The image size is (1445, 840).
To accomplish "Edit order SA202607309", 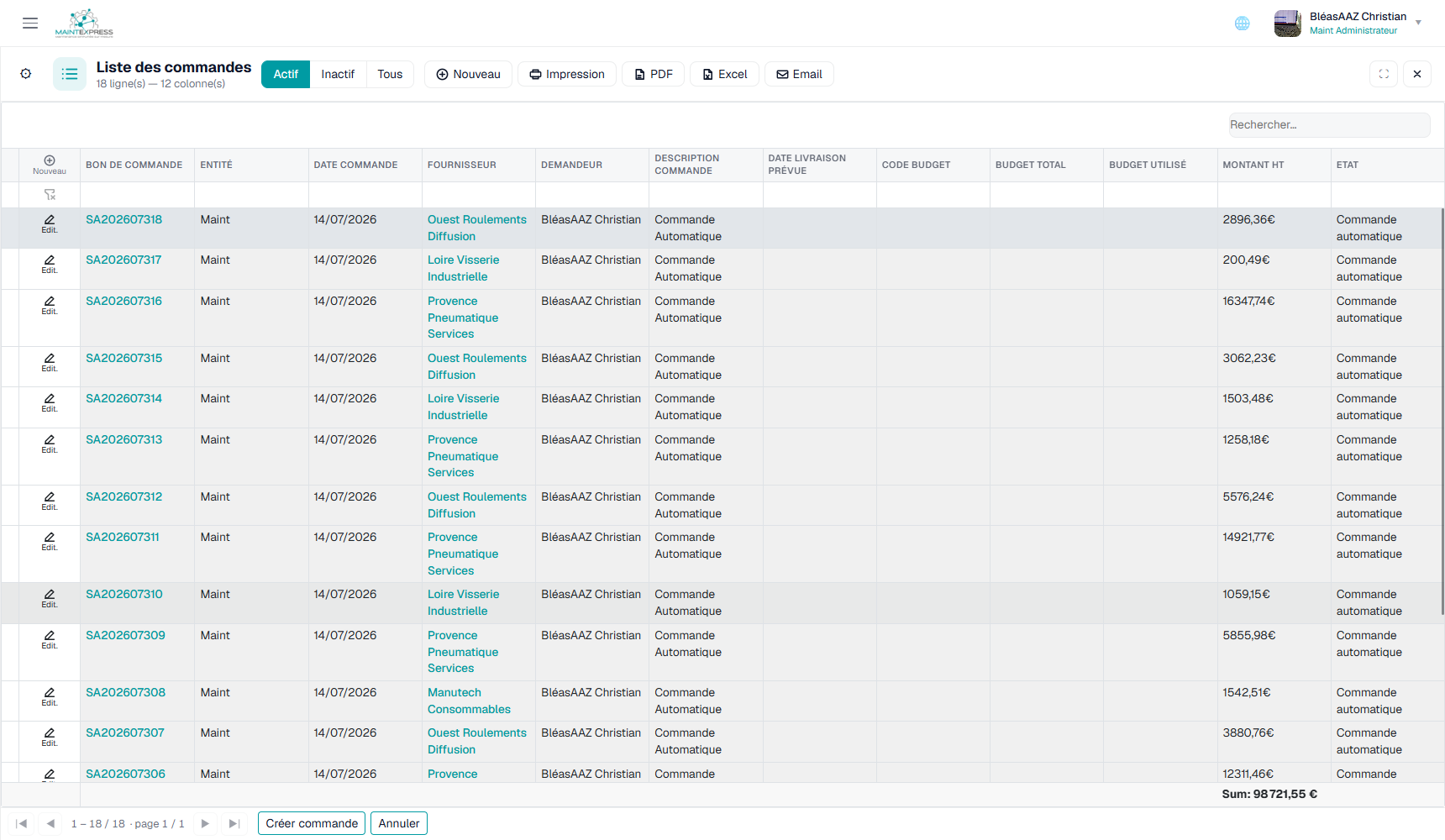I will pyautogui.click(x=50, y=639).
